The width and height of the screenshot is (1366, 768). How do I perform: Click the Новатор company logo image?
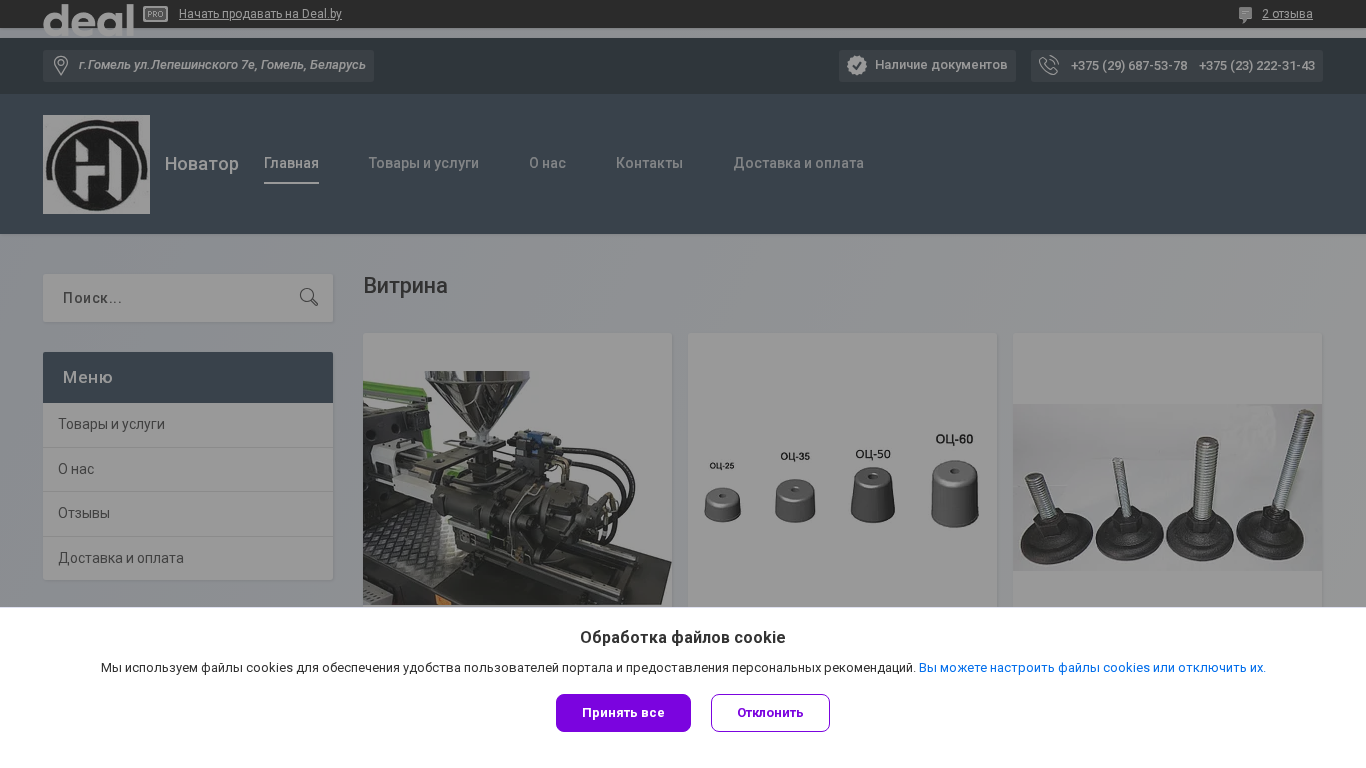pos(96,164)
